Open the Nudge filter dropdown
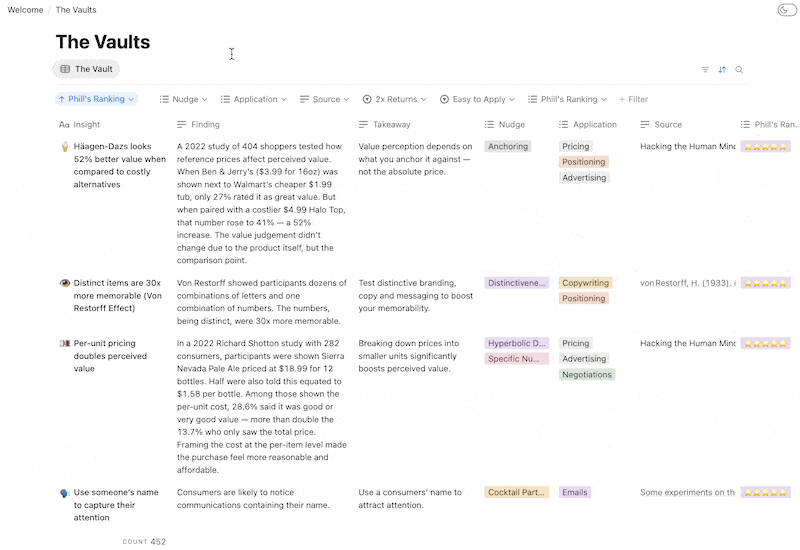The image size is (800, 550). pos(184,99)
